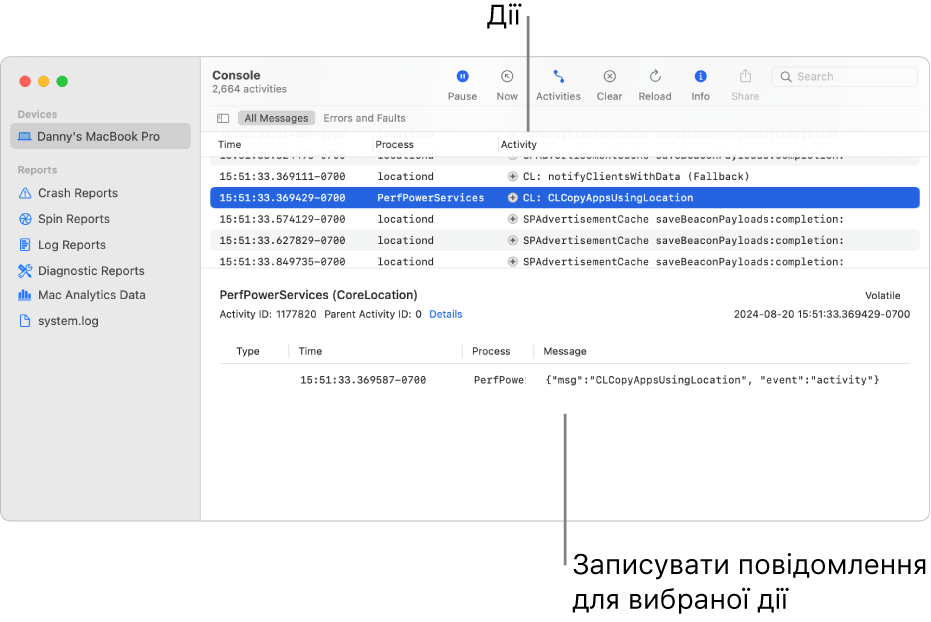Click the Pause toolbar icon
Image resolution: width=931 pixels, height=622 pixels.
coord(462,77)
